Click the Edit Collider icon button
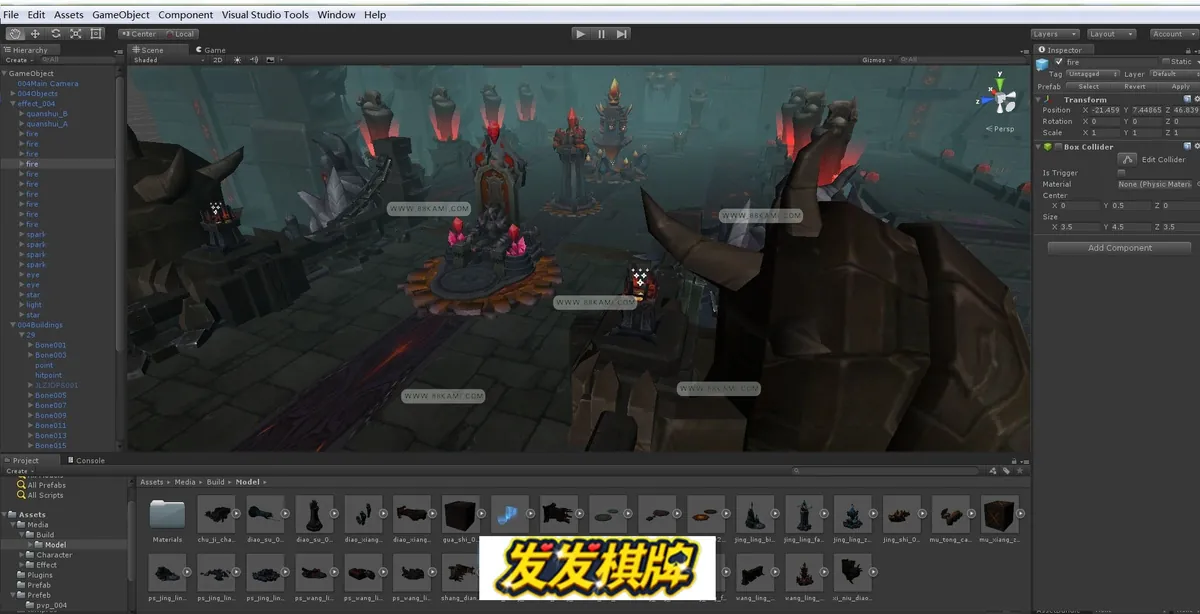Viewport: 1200px width, 614px height. [1127, 159]
